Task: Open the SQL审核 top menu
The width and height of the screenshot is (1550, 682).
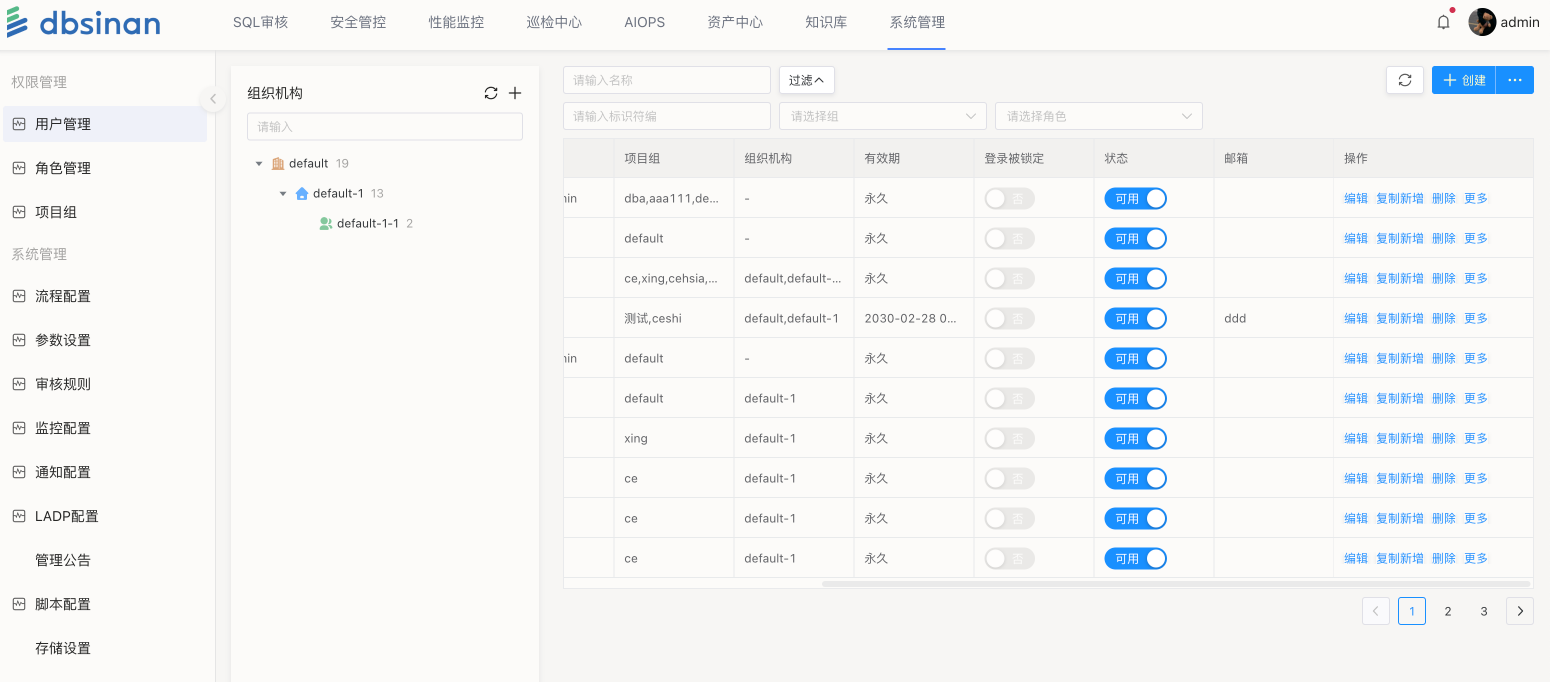Action: (x=260, y=22)
